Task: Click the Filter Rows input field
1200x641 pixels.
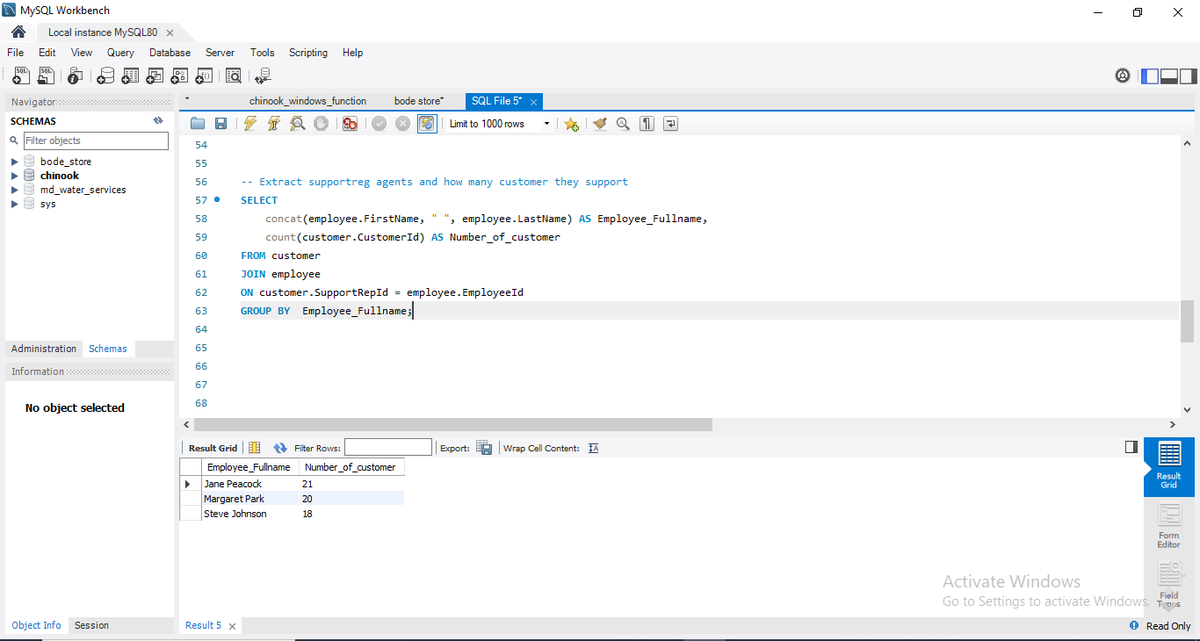Action: (388, 448)
